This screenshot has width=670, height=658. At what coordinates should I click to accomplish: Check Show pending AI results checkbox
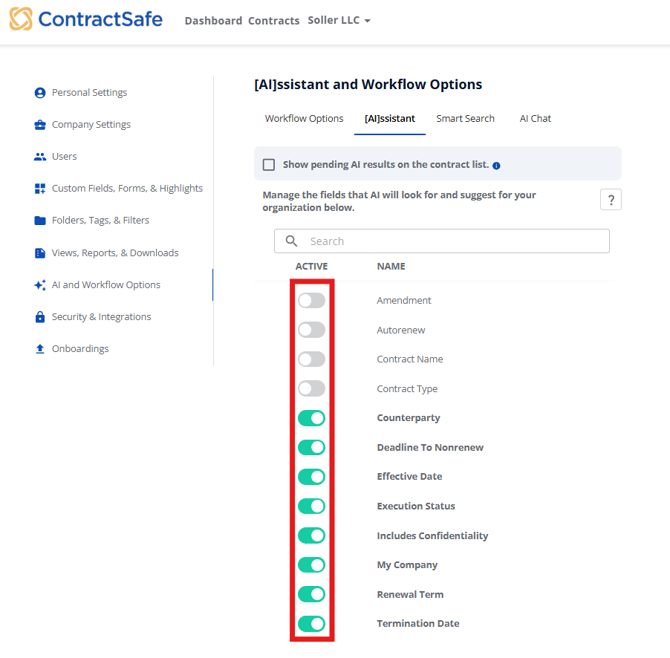[x=269, y=165]
